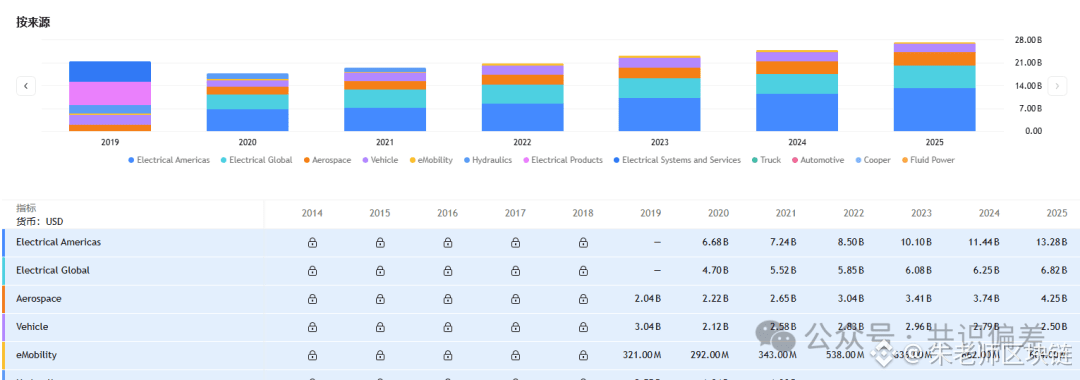Image resolution: width=1080 pixels, height=380 pixels.
Task: Click lock icon for Aerospace 2015
Action: point(380,299)
